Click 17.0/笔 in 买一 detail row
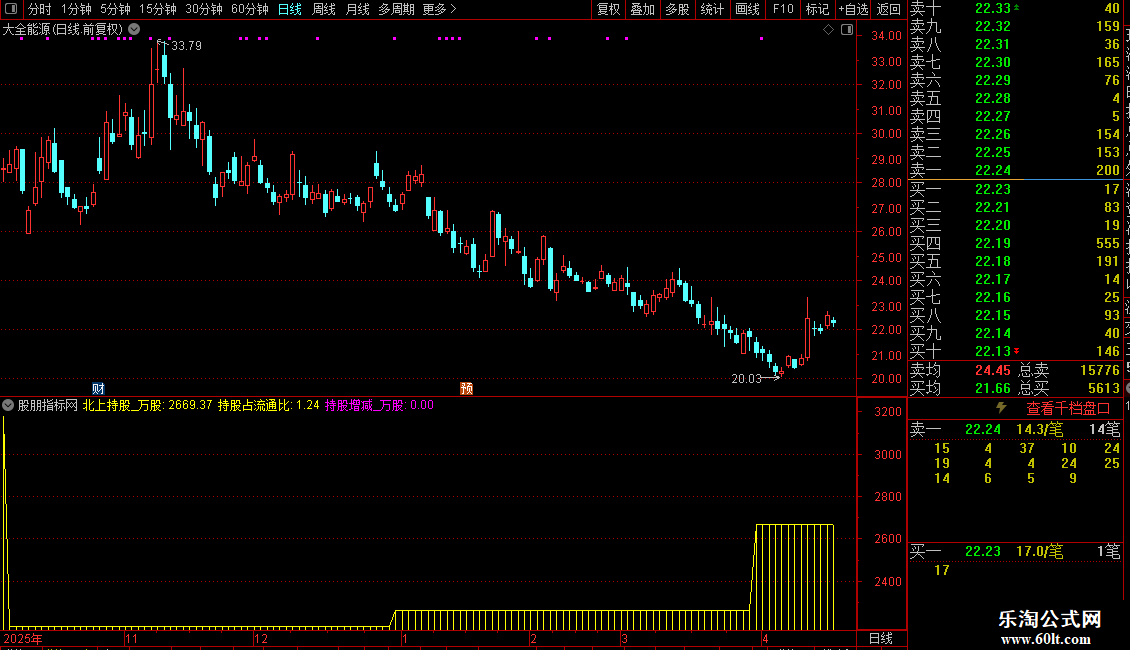Screen dimensions: 1130x650 1039,551
